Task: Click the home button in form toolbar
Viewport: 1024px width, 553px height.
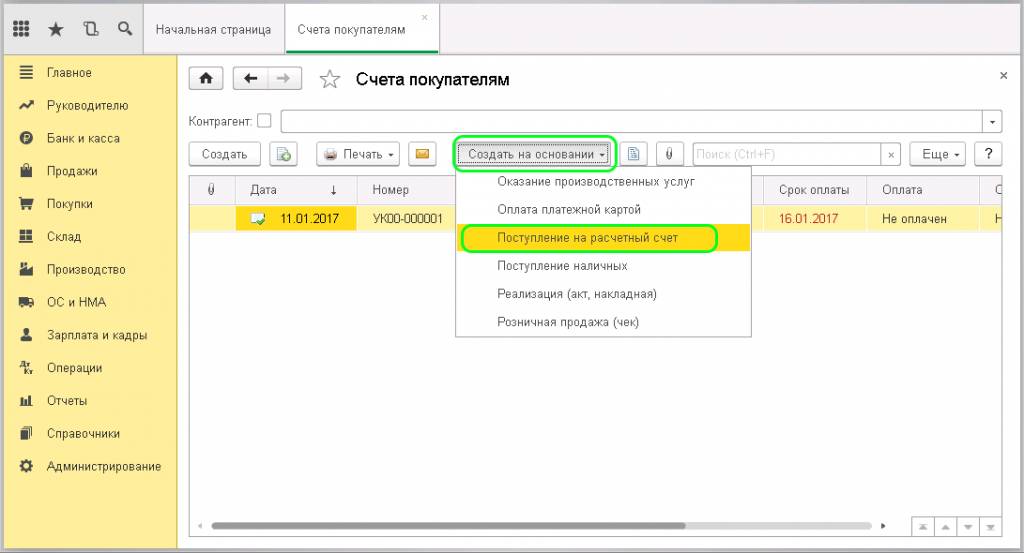Action: (206, 78)
